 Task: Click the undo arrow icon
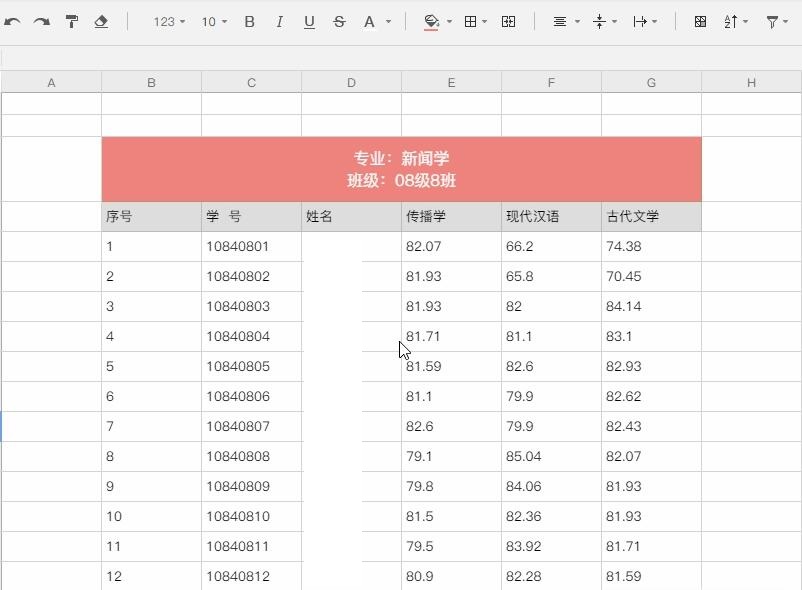pos(12,21)
